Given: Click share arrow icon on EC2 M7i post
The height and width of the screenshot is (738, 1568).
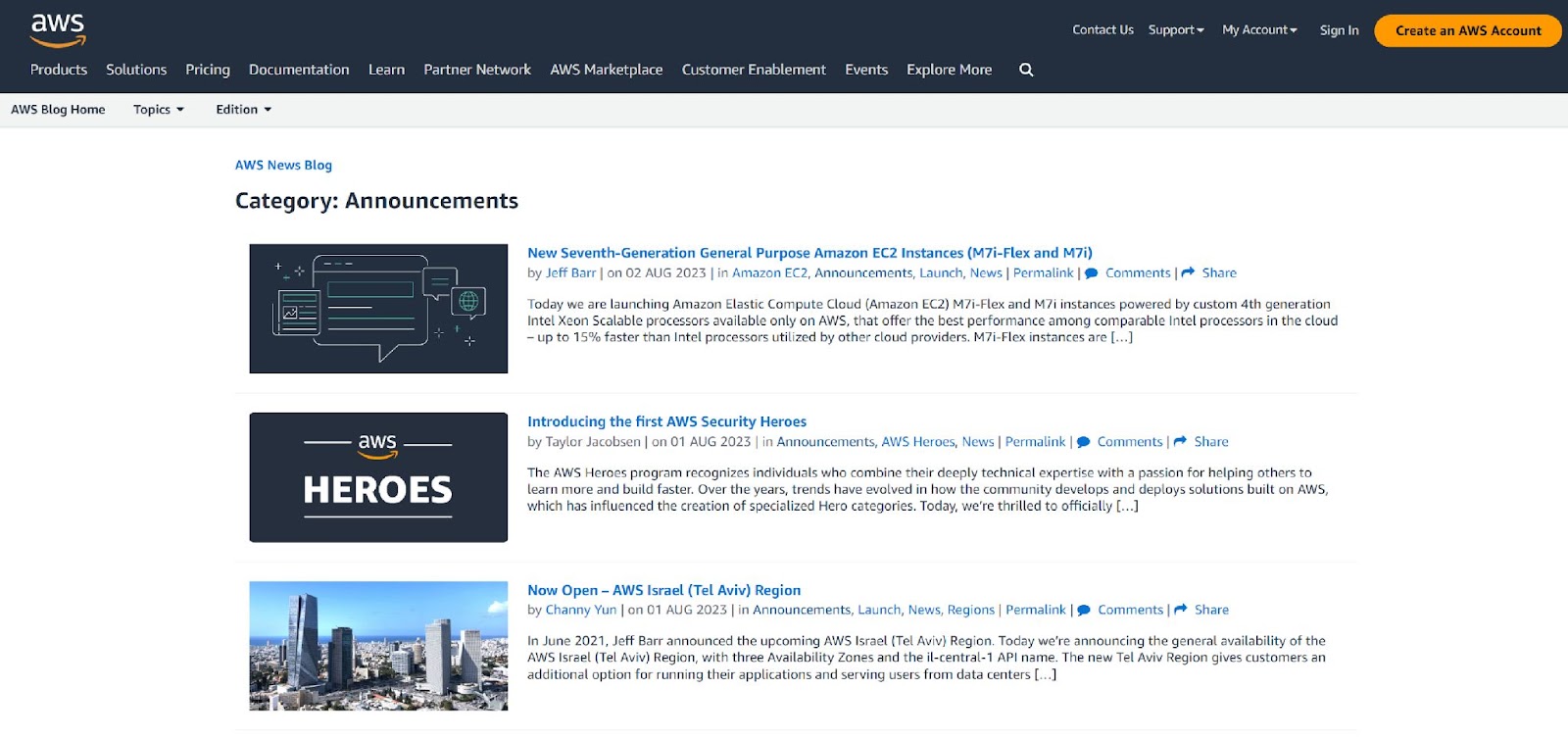Looking at the screenshot, I should click(1188, 273).
